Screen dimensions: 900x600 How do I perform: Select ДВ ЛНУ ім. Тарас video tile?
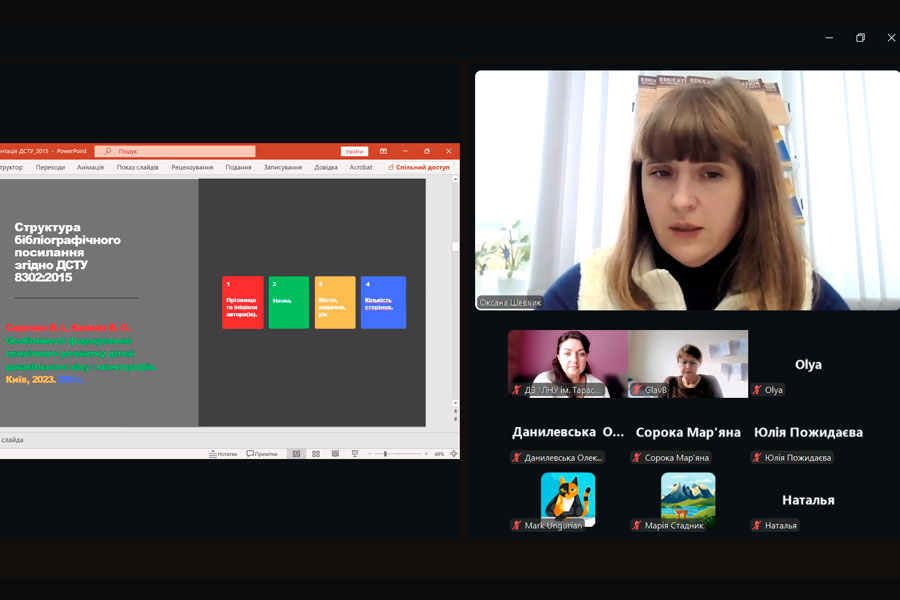coord(568,364)
